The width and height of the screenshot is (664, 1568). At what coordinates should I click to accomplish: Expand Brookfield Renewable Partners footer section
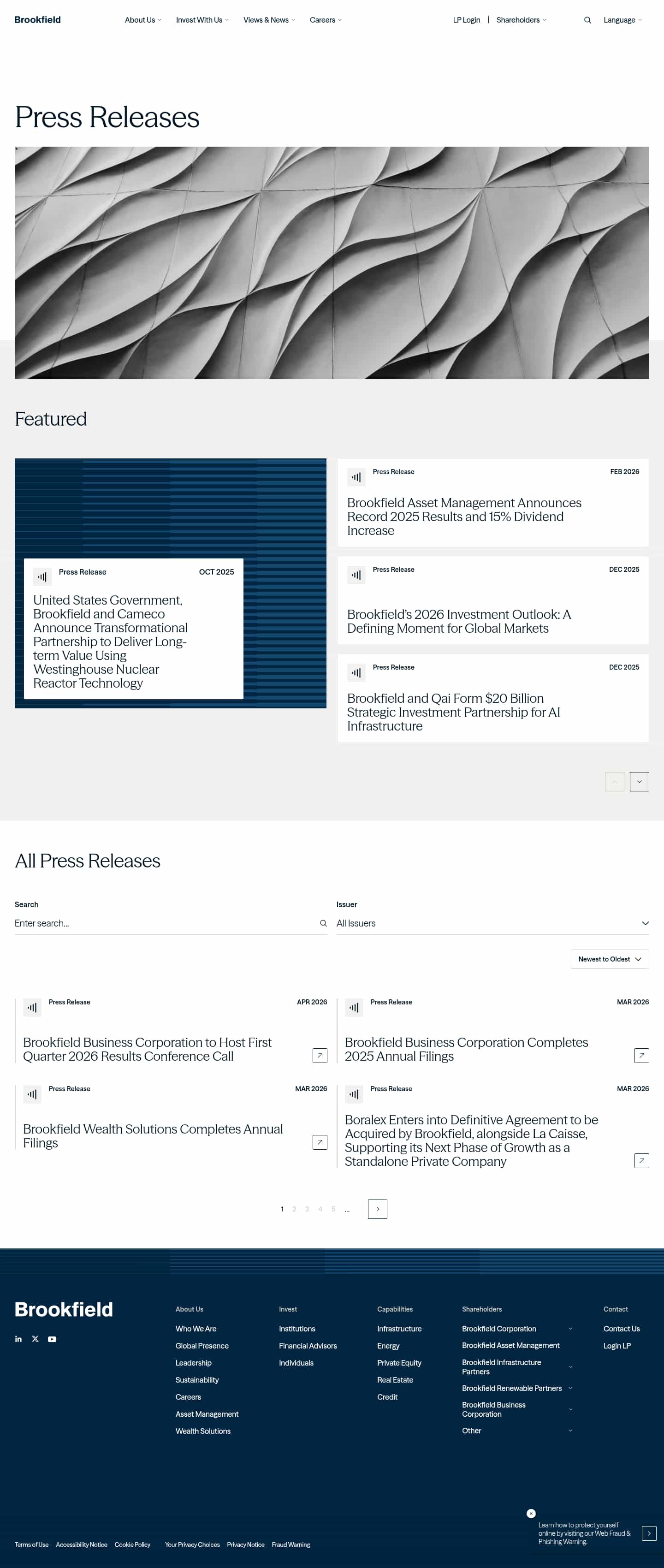570,1388
